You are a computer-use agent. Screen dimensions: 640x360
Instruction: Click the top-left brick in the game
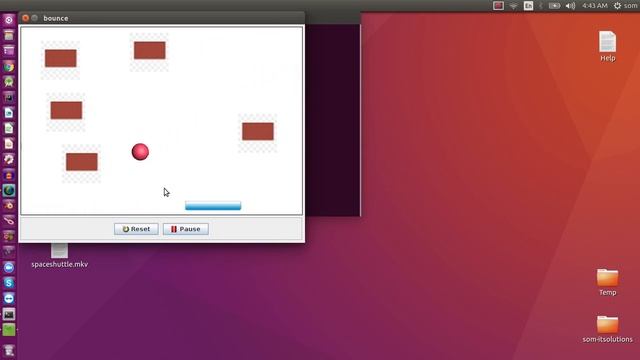click(60, 58)
